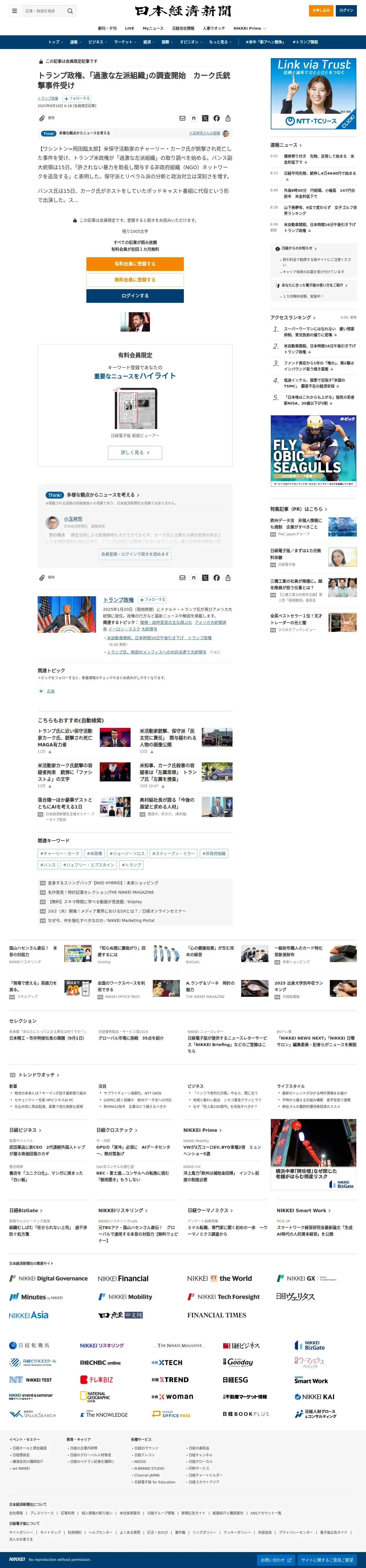Open the Financial Times logo link
The height and width of the screenshot is (1568, 366).
pos(217,1315)
